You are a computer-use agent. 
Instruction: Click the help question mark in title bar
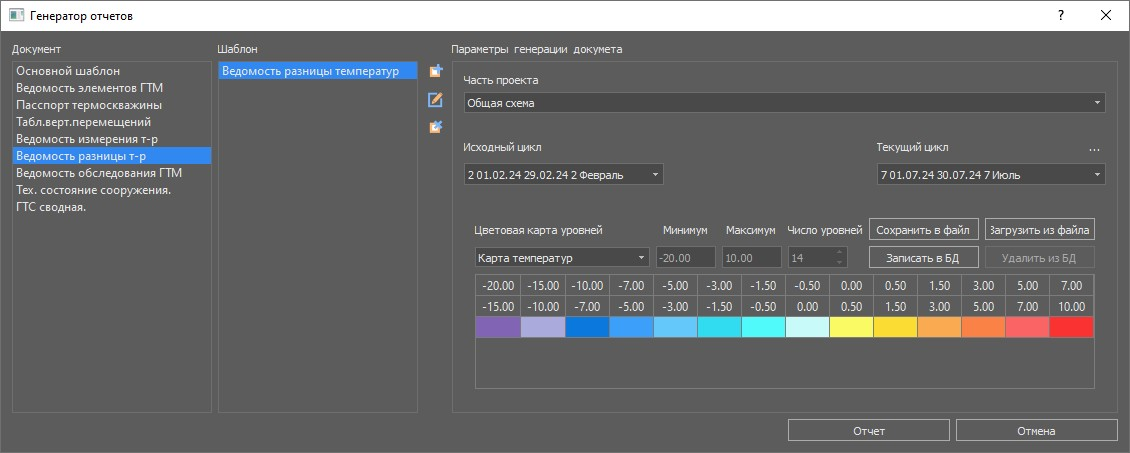tap(1060, 16)
